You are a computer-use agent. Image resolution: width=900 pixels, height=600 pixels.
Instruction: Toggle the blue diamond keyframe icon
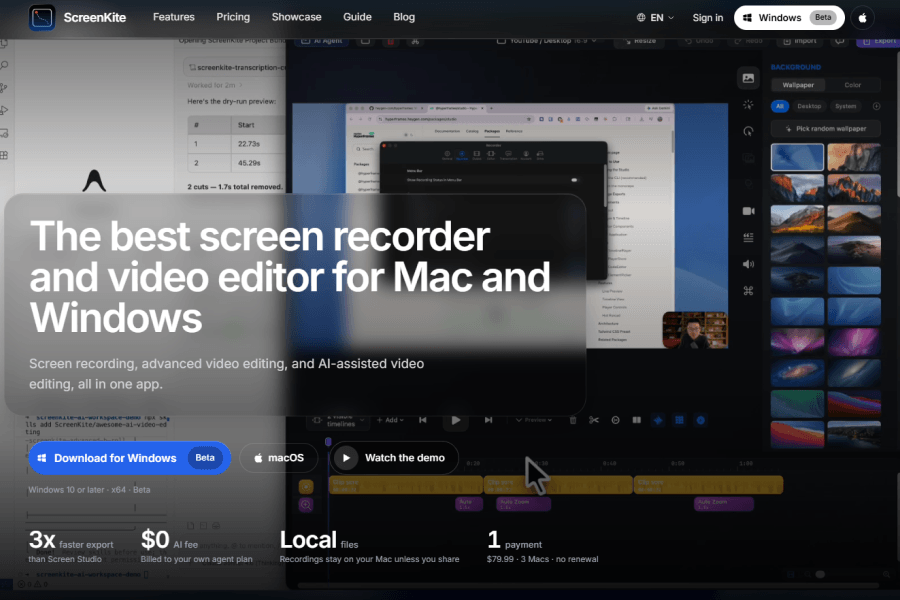pyautogui.click(x=658, y=420)
